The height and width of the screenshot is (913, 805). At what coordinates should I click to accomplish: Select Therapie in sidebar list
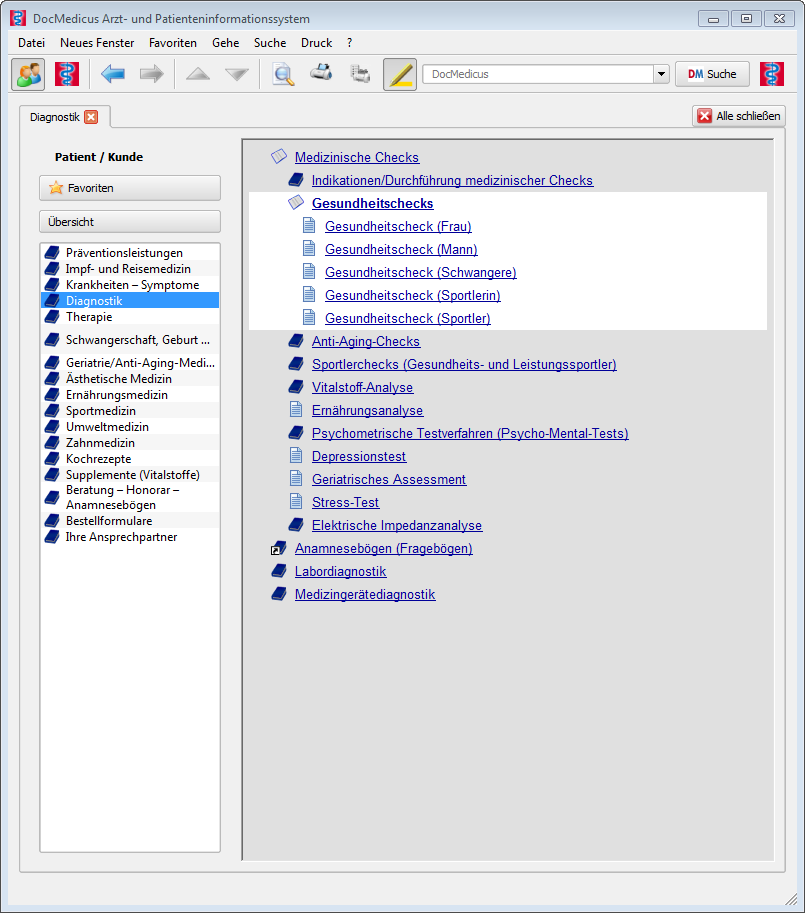[x=130, y=317]
